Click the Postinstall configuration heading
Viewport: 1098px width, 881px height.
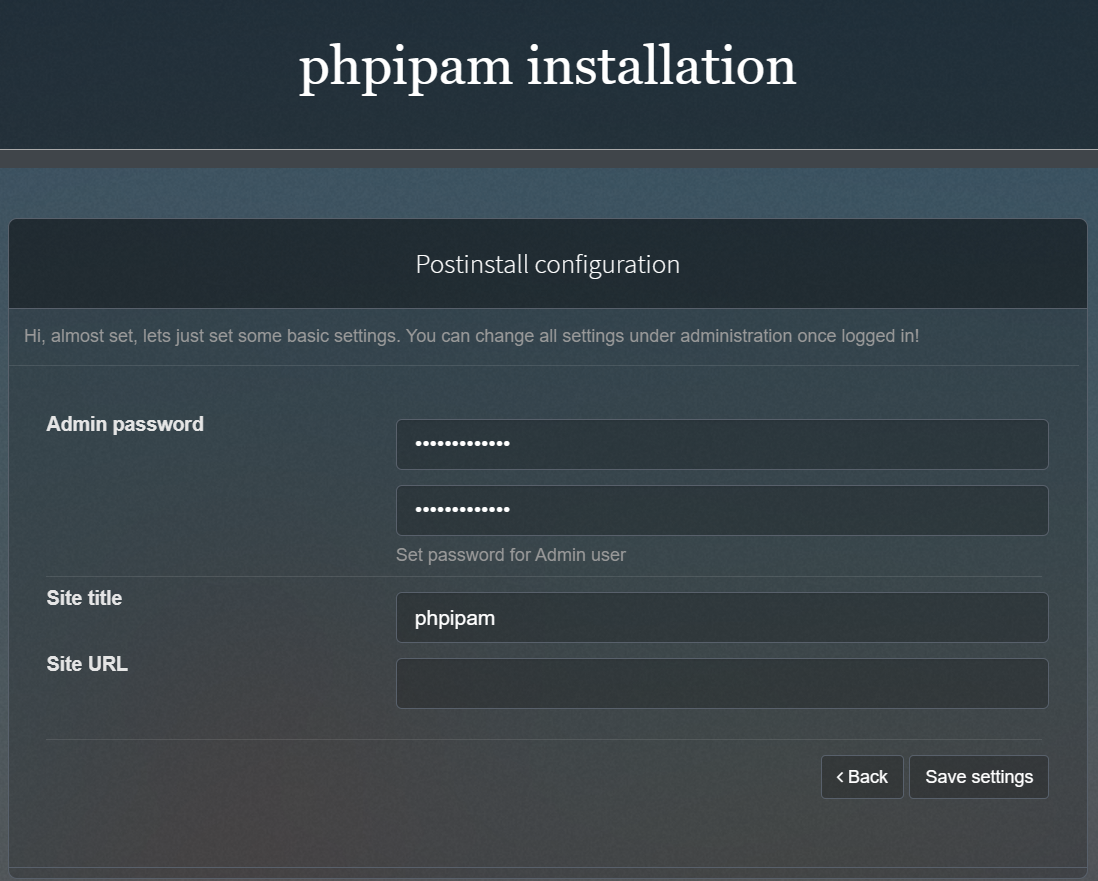point(547,265)
